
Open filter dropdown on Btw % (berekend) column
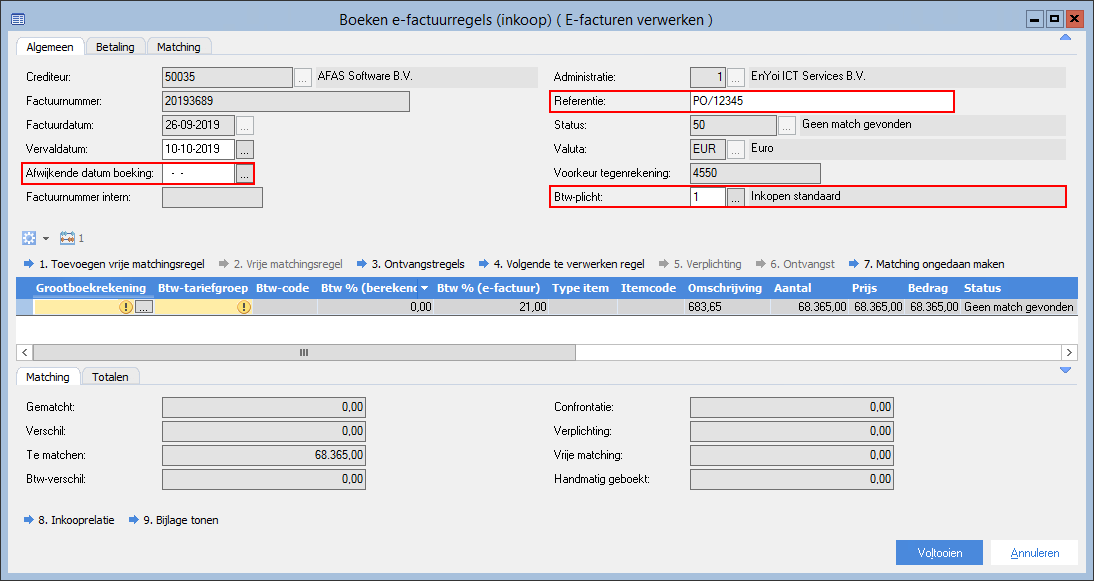point(424,288)
